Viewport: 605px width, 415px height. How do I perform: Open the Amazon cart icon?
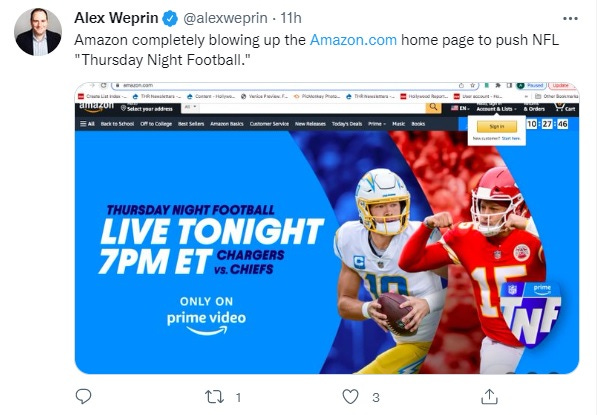(x=565, y=107)
